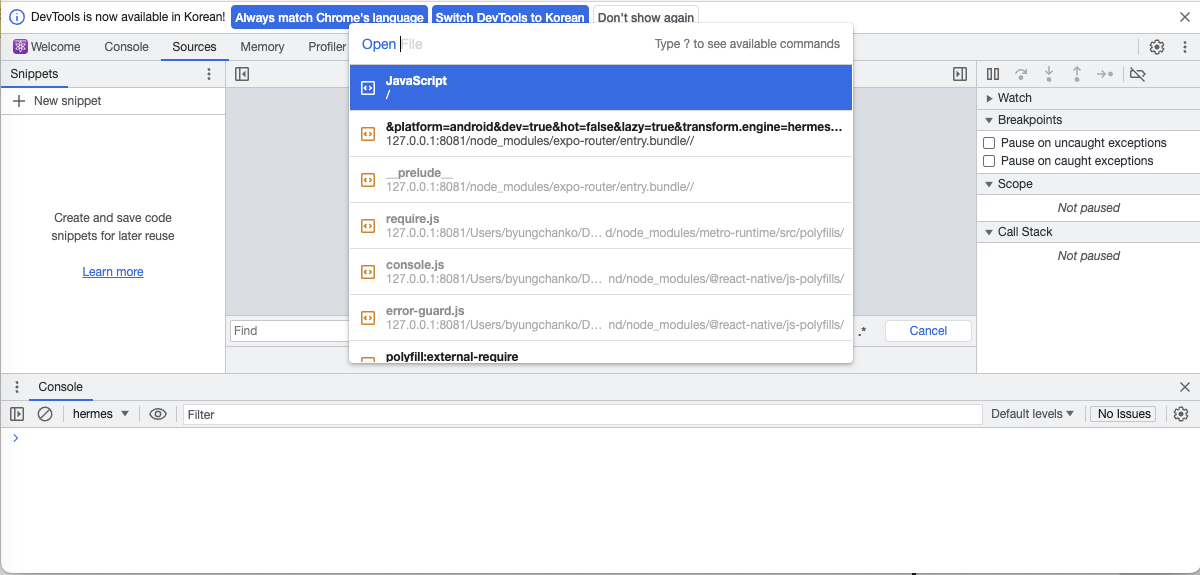Click the step (arrow-dot) debugger icon
The width and height of the screenshot is (1200, 575).
1105,74
